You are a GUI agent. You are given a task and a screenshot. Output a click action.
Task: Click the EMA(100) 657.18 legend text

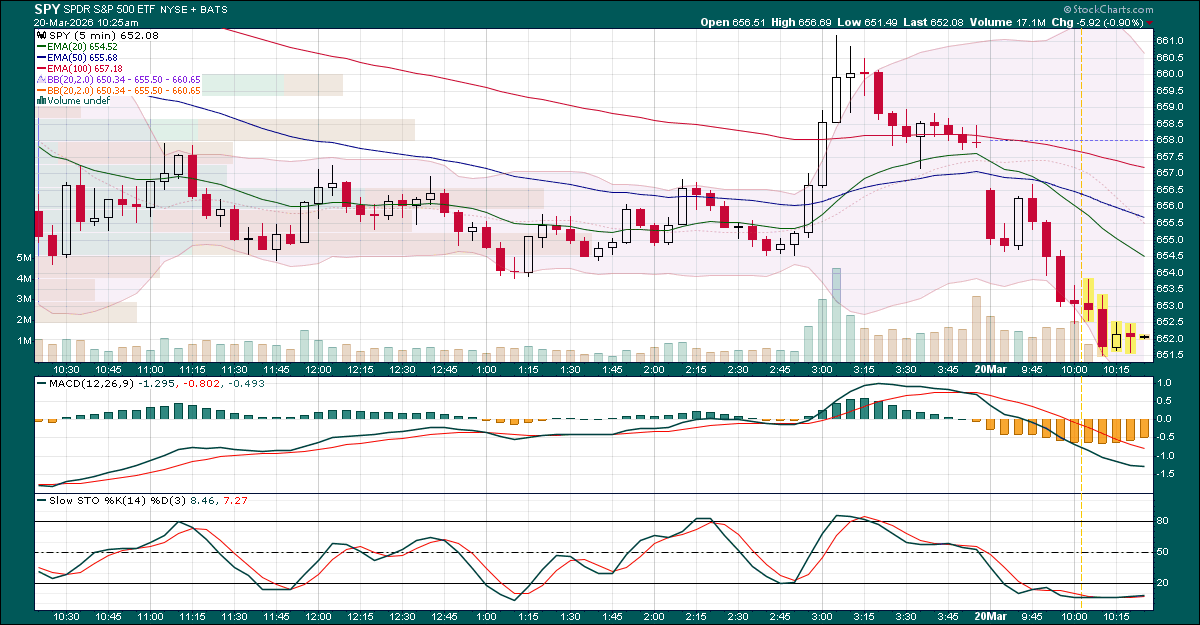[85, 69]
